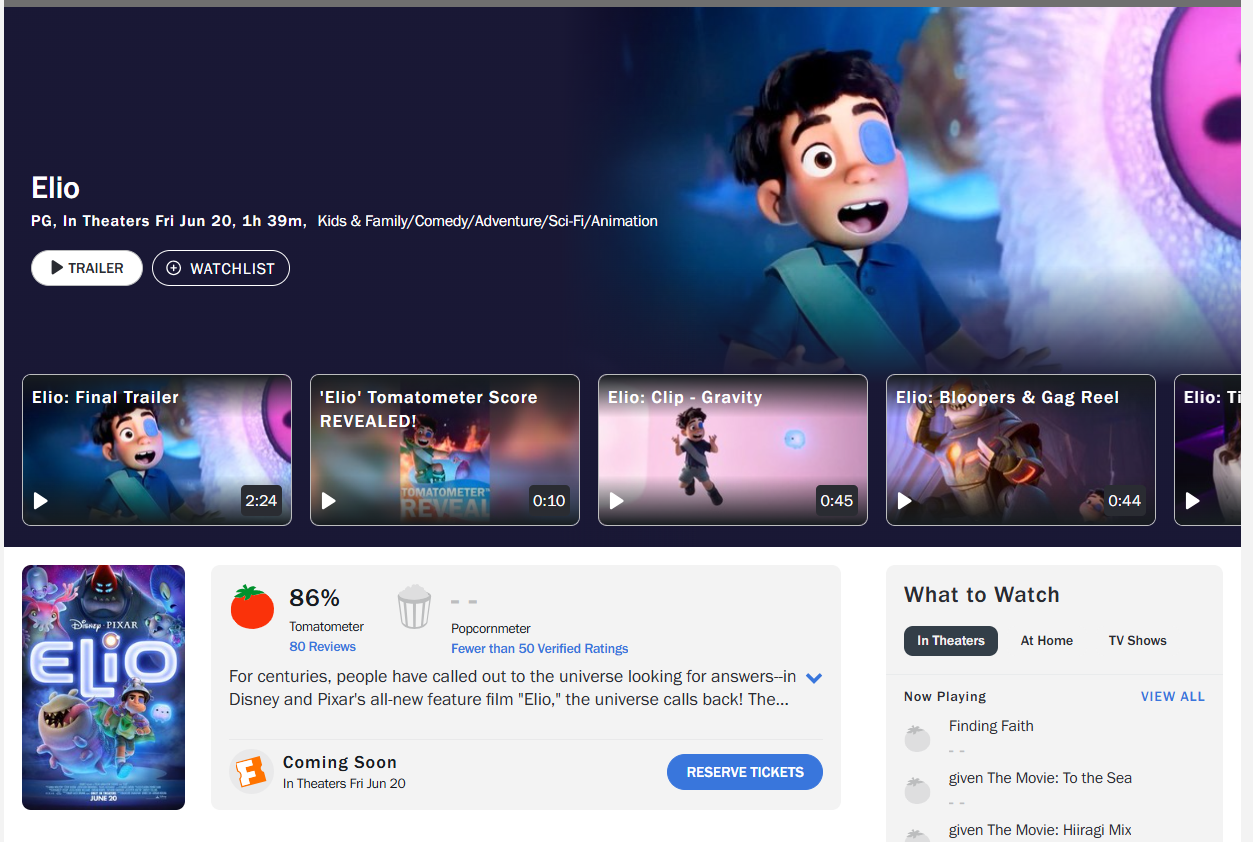Click the 0:45 duration badge
1253x842 pixels.
(x=837, y=500)
